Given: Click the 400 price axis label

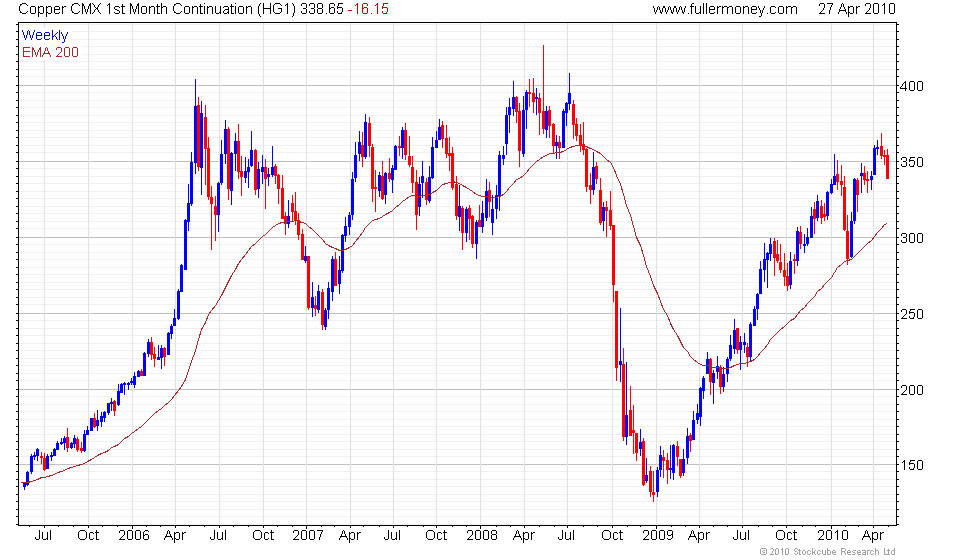Looking at the screenshot, I should [911, 86].
